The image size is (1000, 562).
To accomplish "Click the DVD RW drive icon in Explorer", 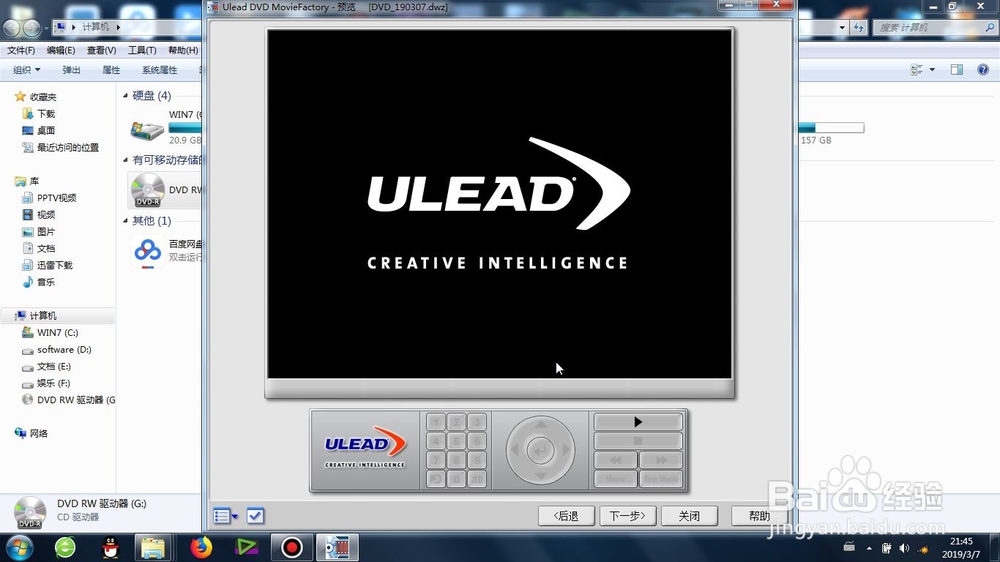I will [x=147, y=190].
